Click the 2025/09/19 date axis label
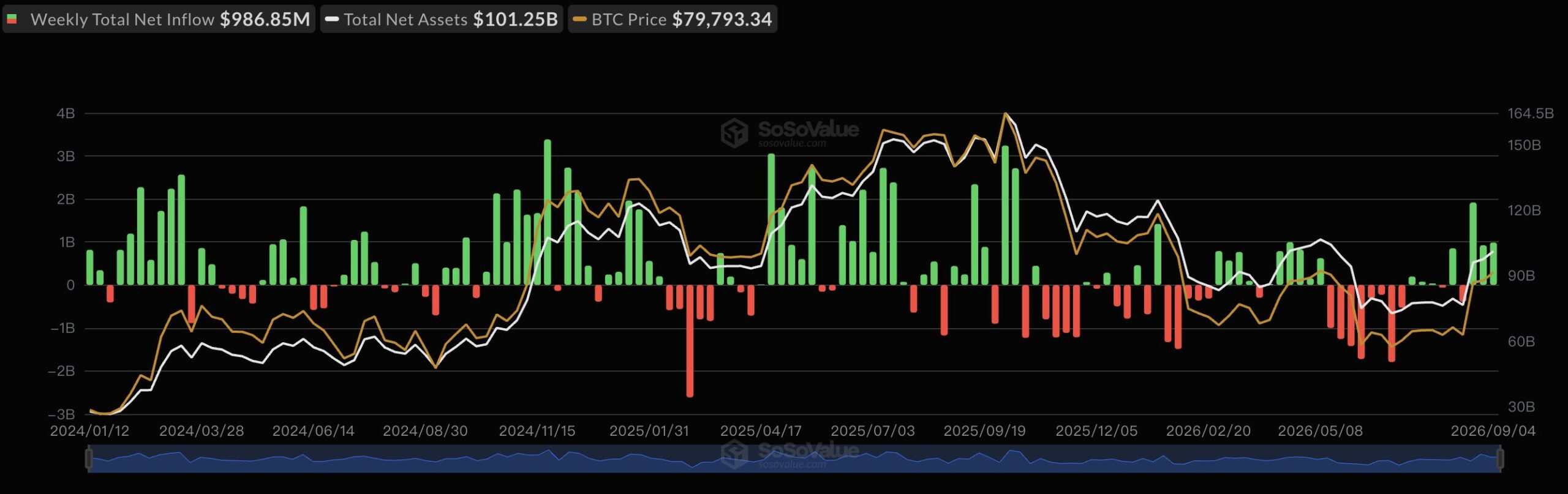This screenshot has height=494, width=1568. pos(984,431)
